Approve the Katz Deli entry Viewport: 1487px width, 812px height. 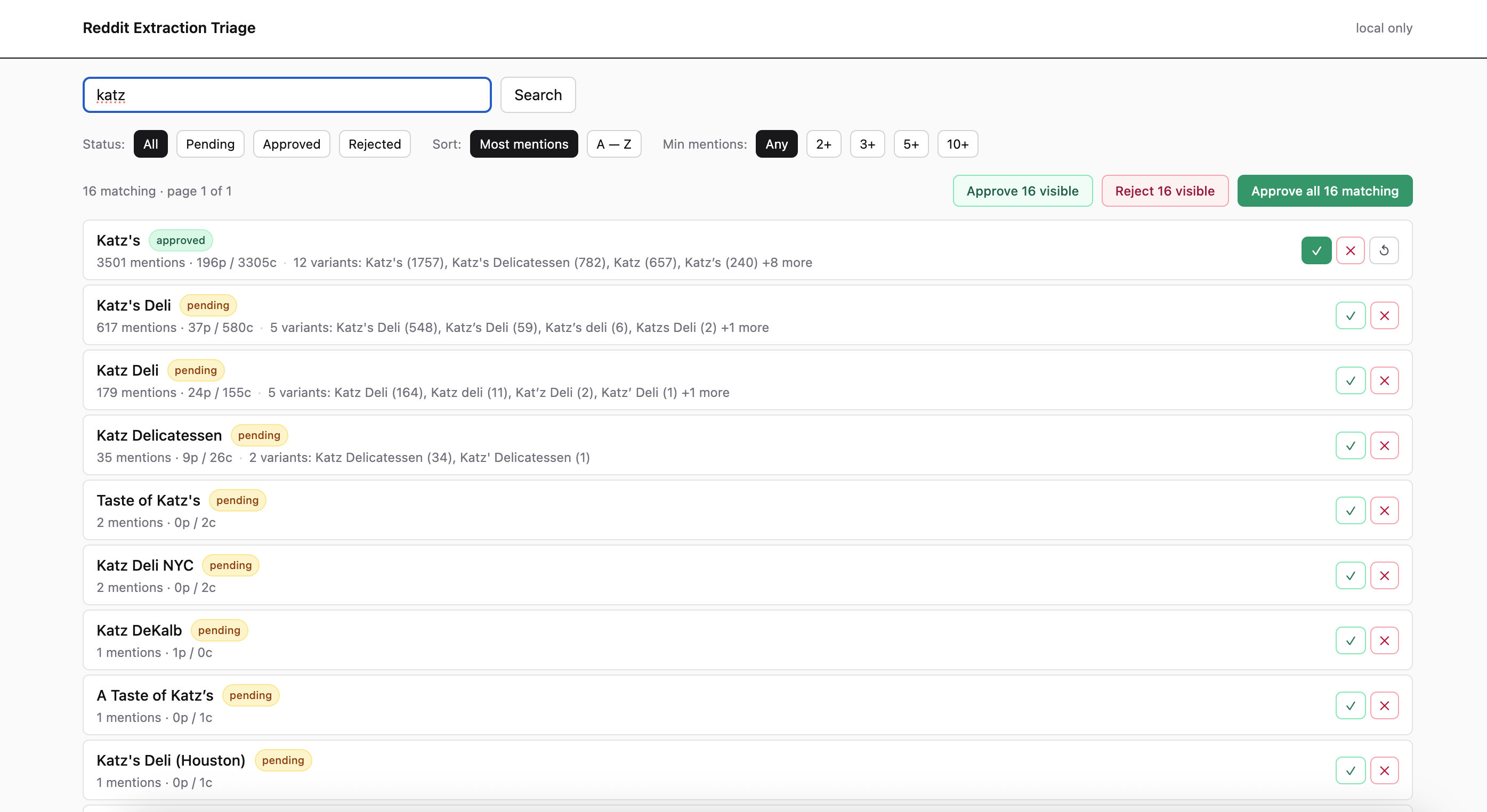(x=1350, y=380)
